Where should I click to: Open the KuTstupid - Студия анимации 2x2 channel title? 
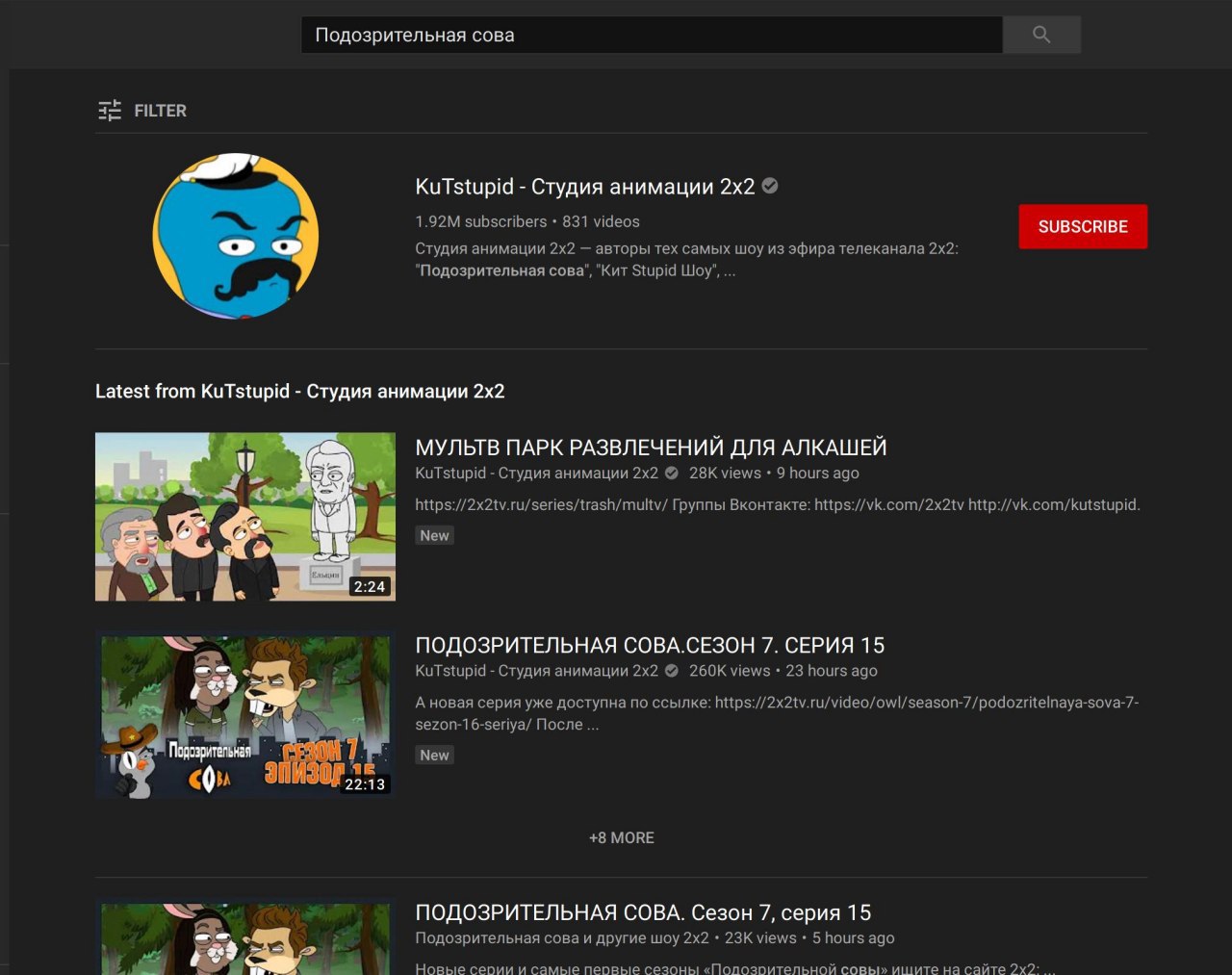(584, 187)
